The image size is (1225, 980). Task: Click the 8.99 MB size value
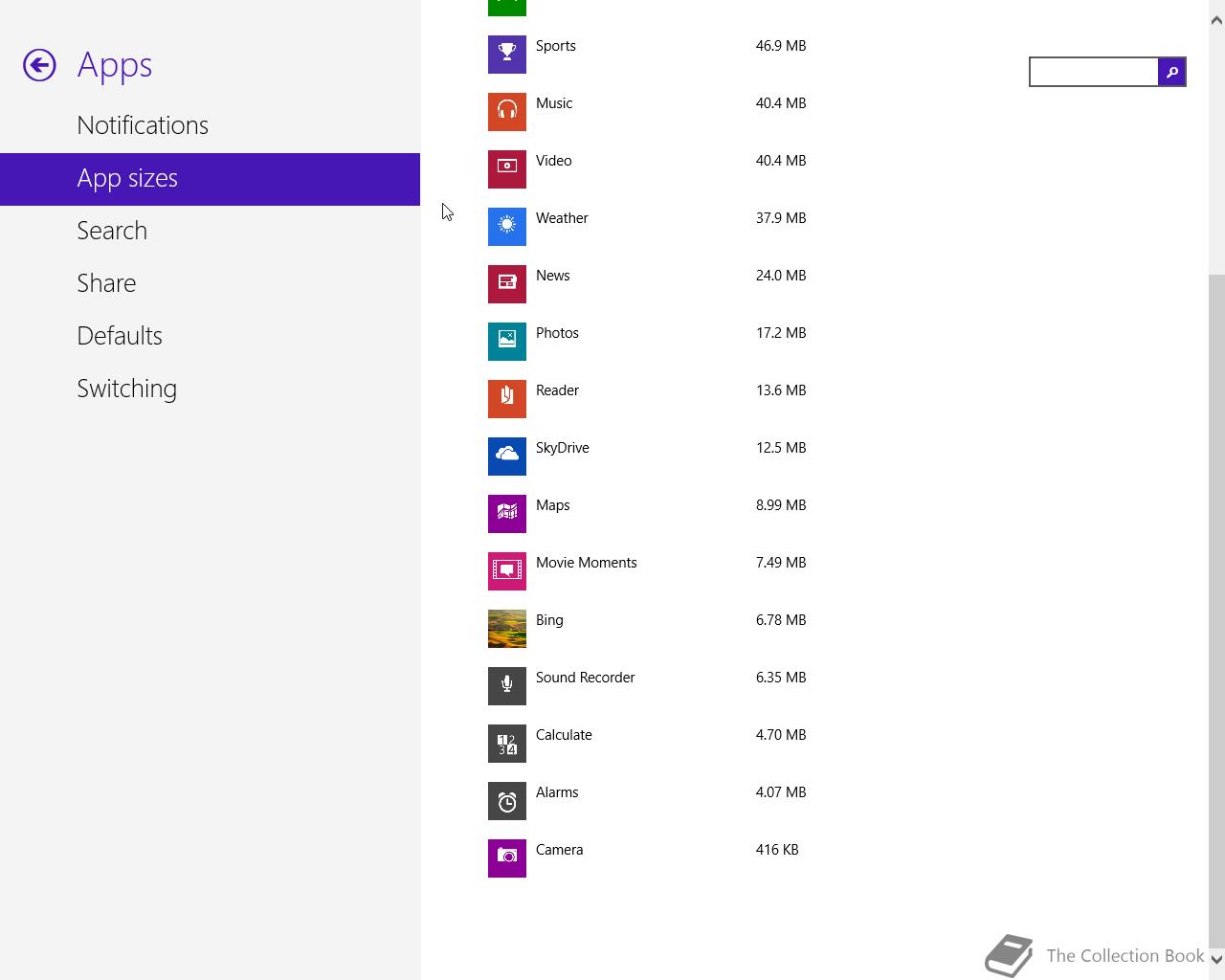(x=781, y=505)
